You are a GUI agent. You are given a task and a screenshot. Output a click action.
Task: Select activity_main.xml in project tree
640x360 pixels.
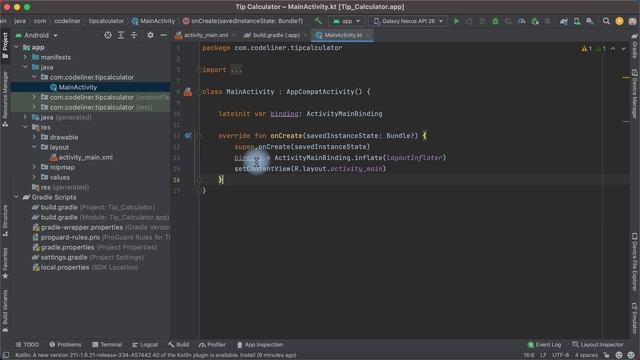point(86,157)
